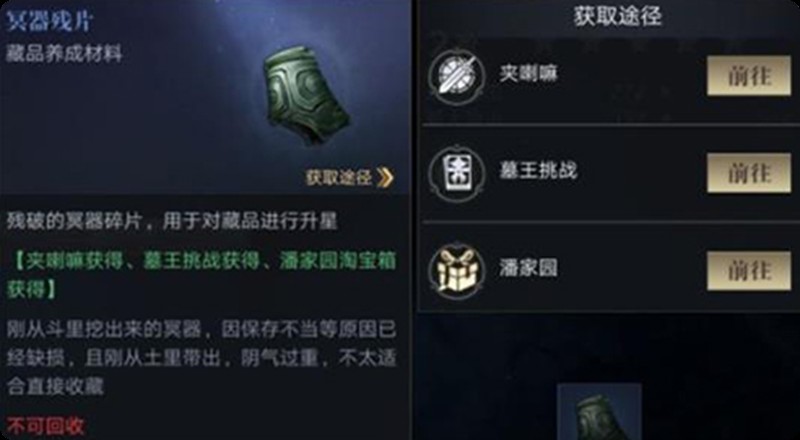Click the 获取途径 panel header
Viewport: 800px width, 440px height.
617,16
